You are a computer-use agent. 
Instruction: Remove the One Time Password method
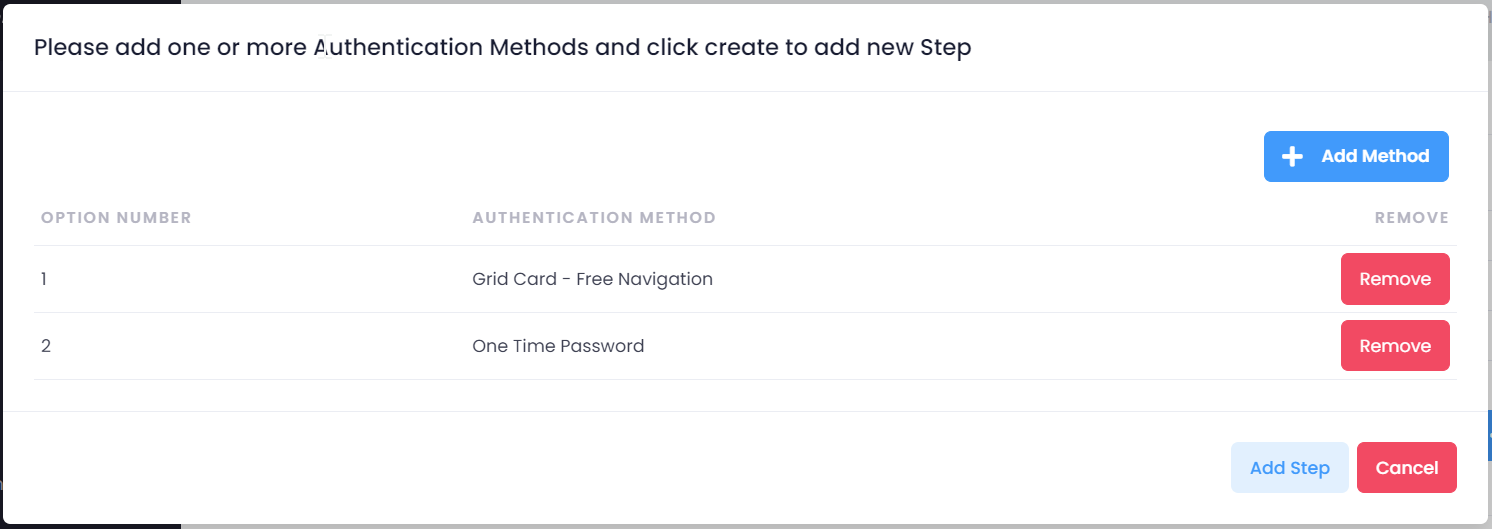click(1394, 346)
